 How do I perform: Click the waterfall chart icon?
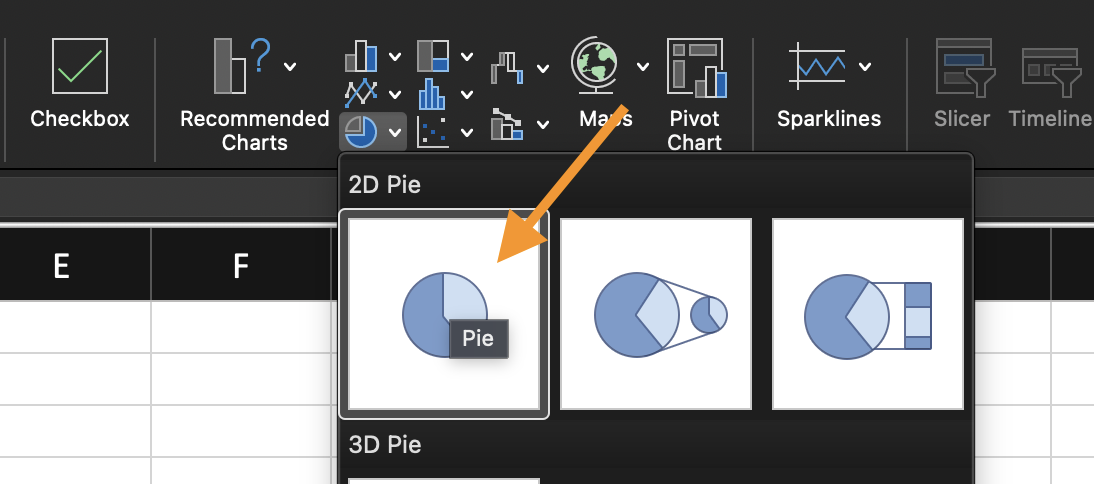507,68
